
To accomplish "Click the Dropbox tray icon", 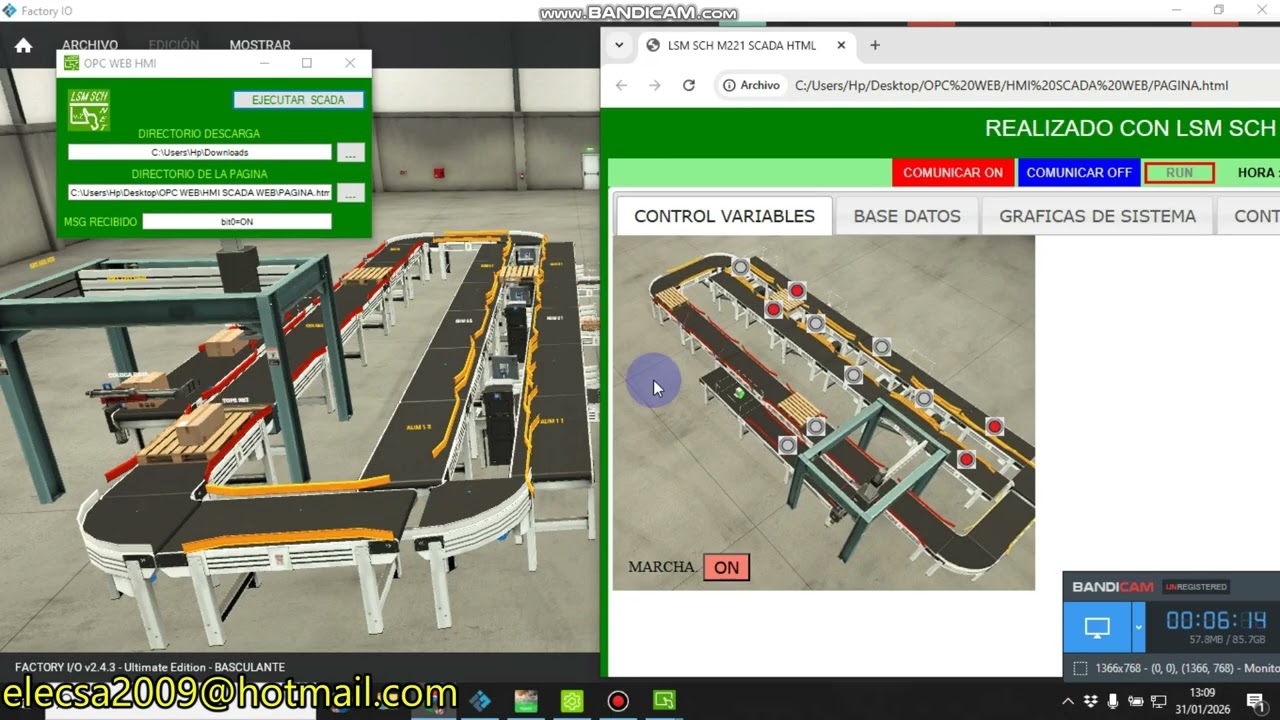I will (x=1091, y=701).
